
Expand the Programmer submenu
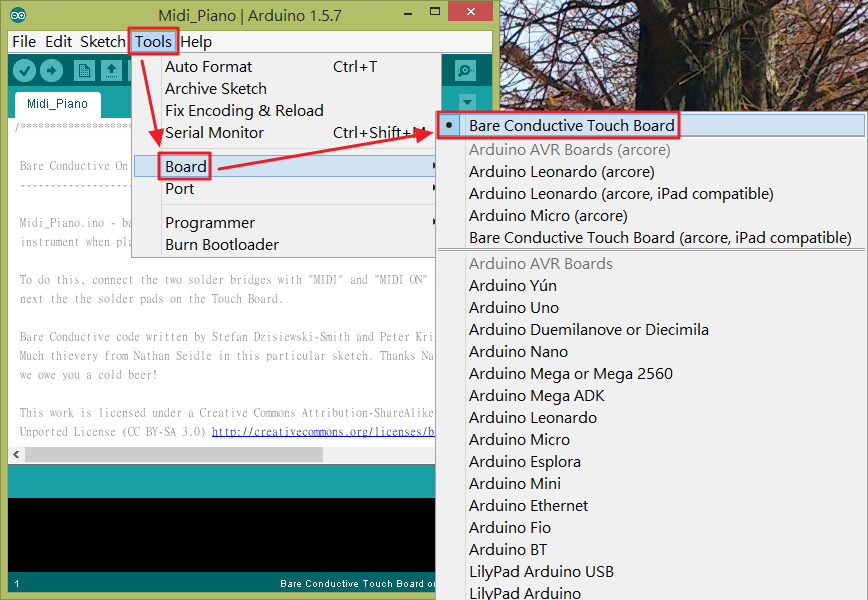click(x=285, y=223)
